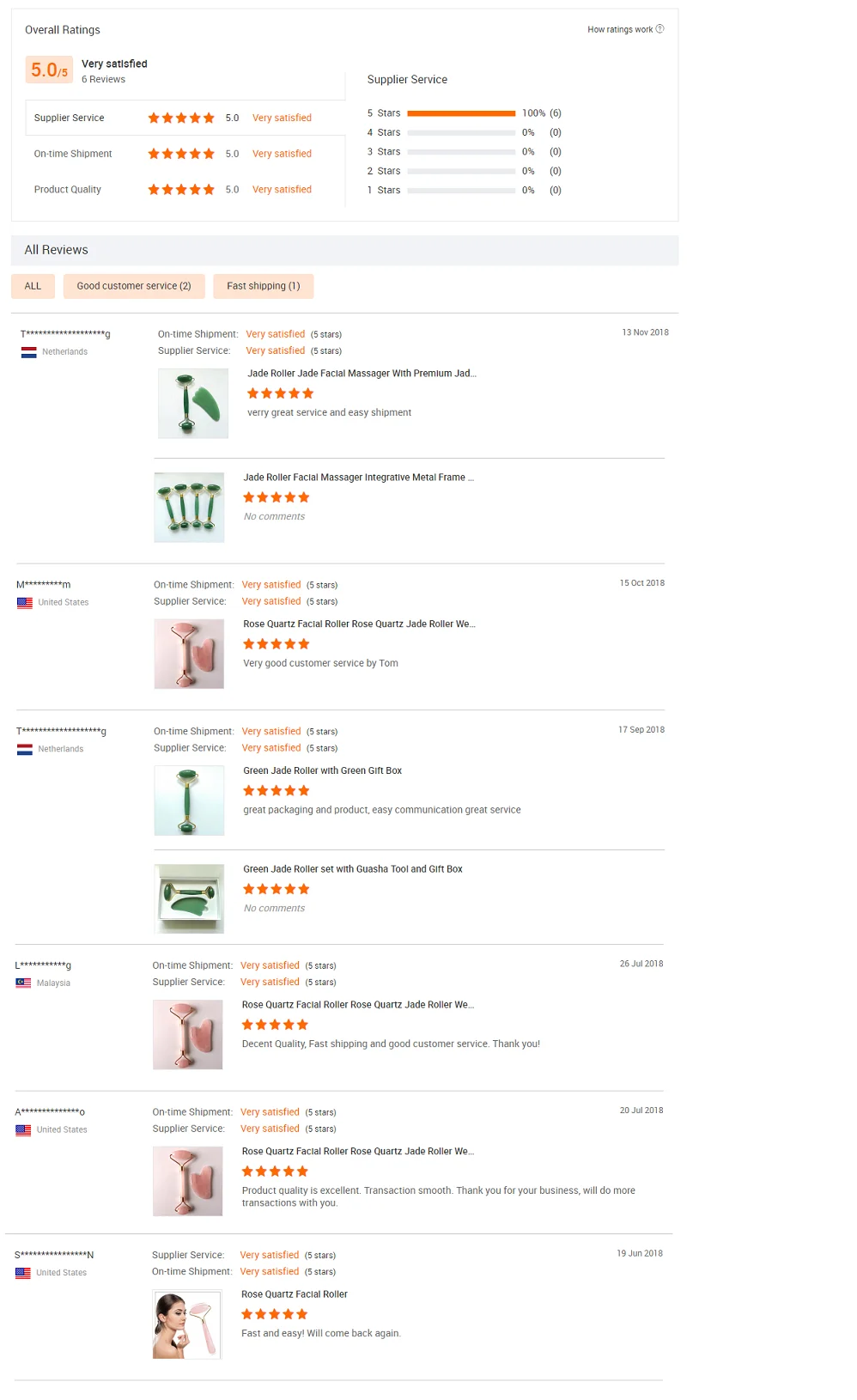Open the Guasha Tool gift box set thumbnail
The height and width of the screenshot is (1400, 857).
click(189, 898)
